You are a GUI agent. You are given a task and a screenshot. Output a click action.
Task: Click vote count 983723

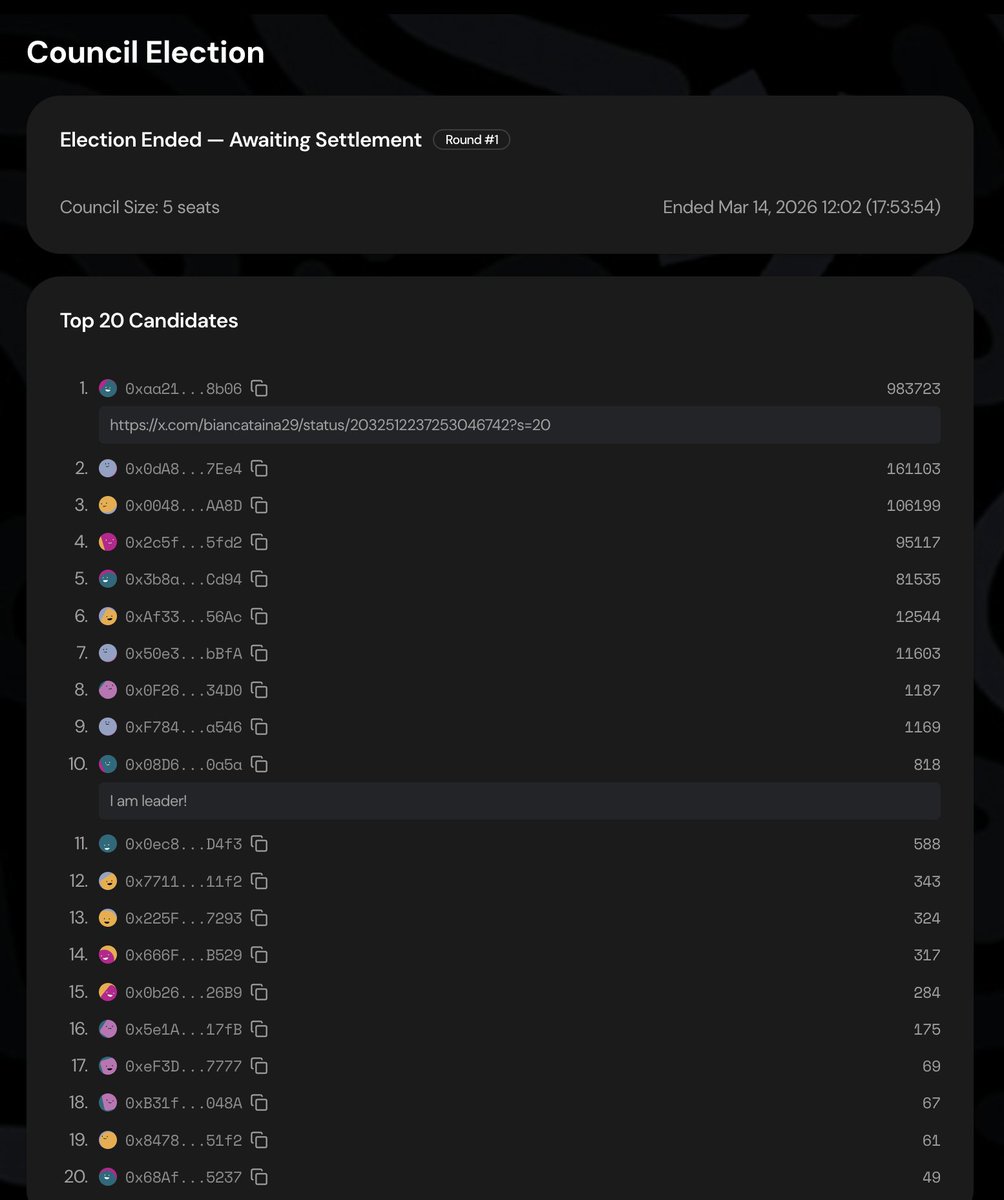point(913,389)
